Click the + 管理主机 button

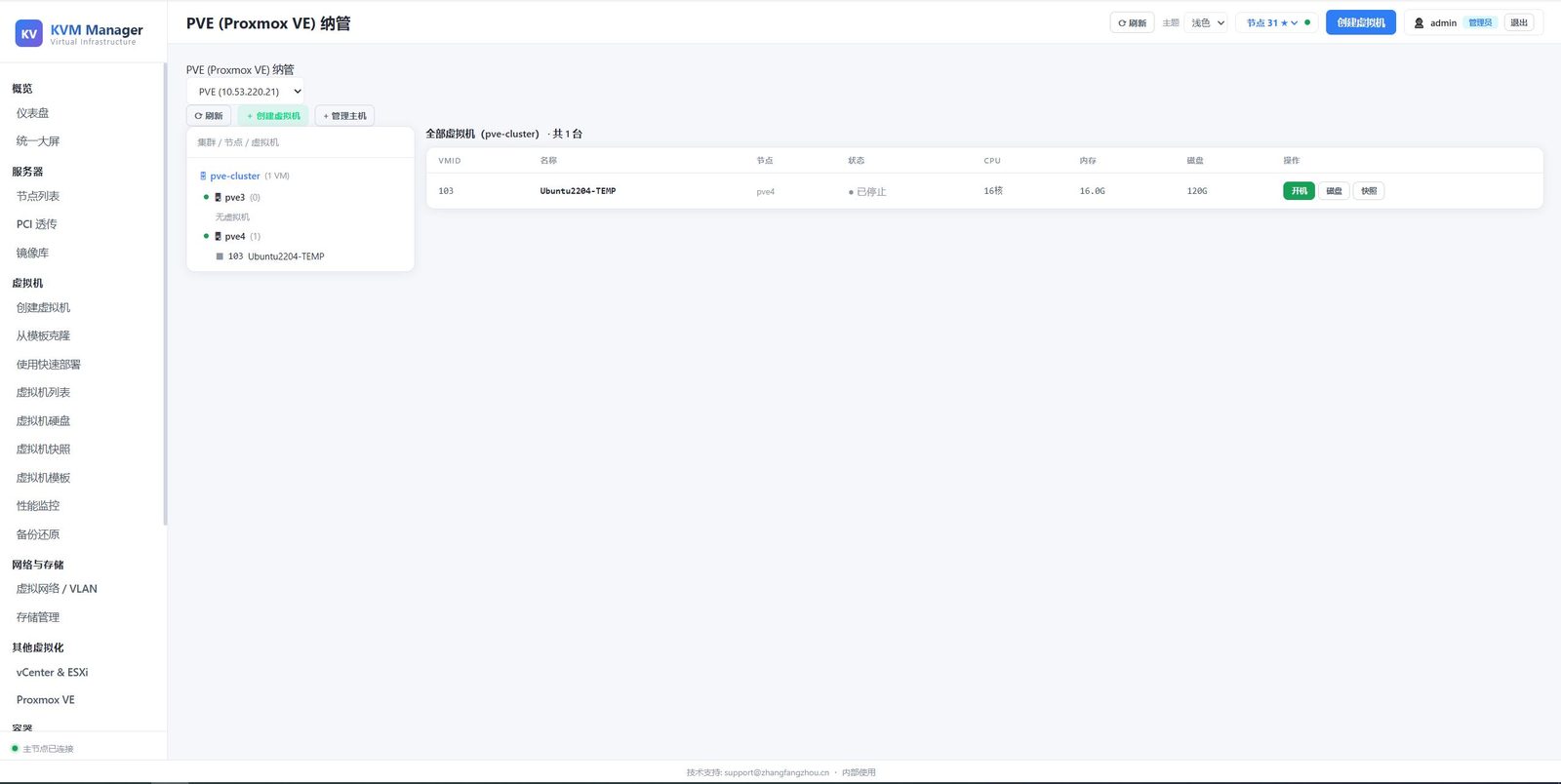(344, 116)
